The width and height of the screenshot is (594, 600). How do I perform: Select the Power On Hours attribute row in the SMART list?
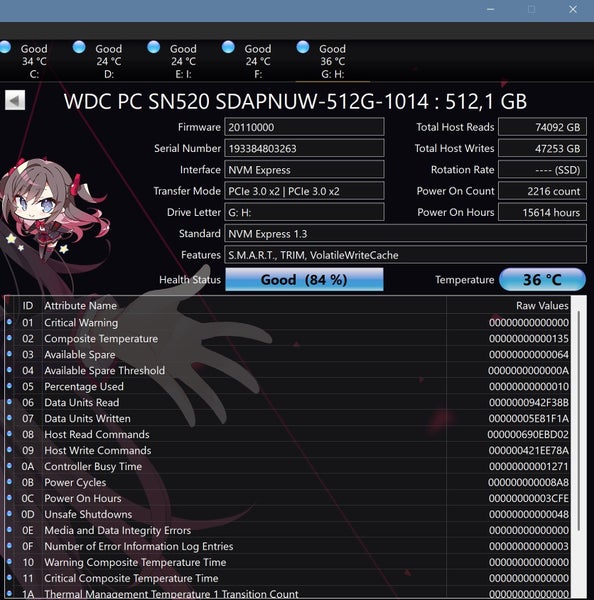coord(288,498)
